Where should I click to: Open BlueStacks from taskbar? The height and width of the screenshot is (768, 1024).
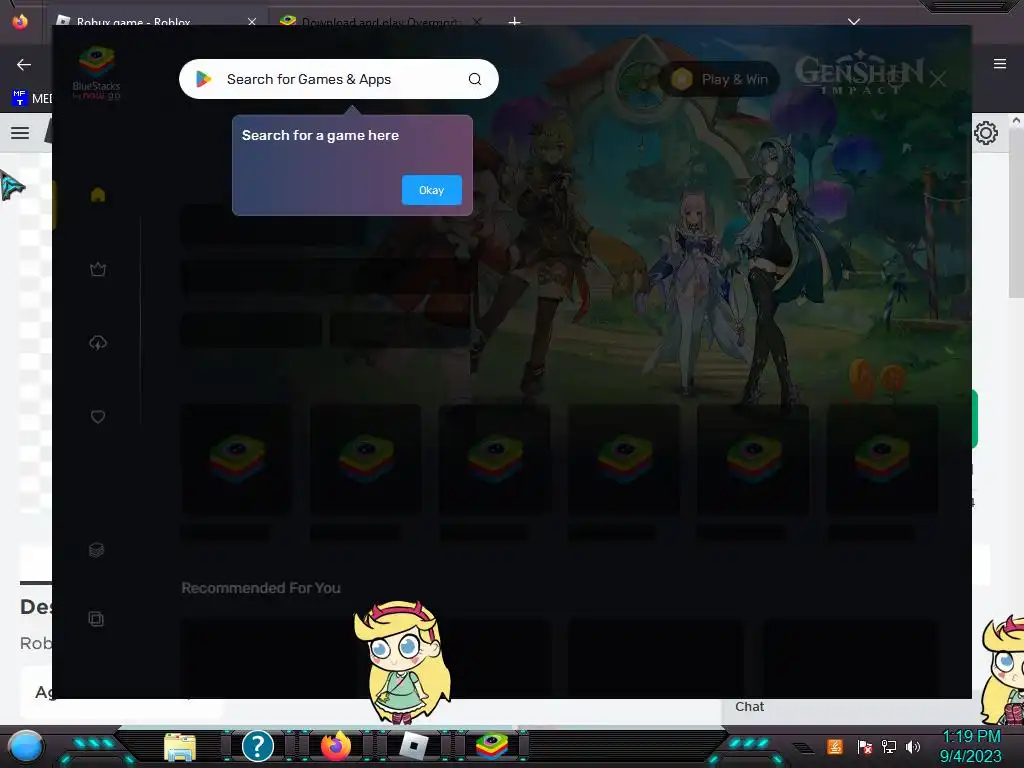pos(492,746)
